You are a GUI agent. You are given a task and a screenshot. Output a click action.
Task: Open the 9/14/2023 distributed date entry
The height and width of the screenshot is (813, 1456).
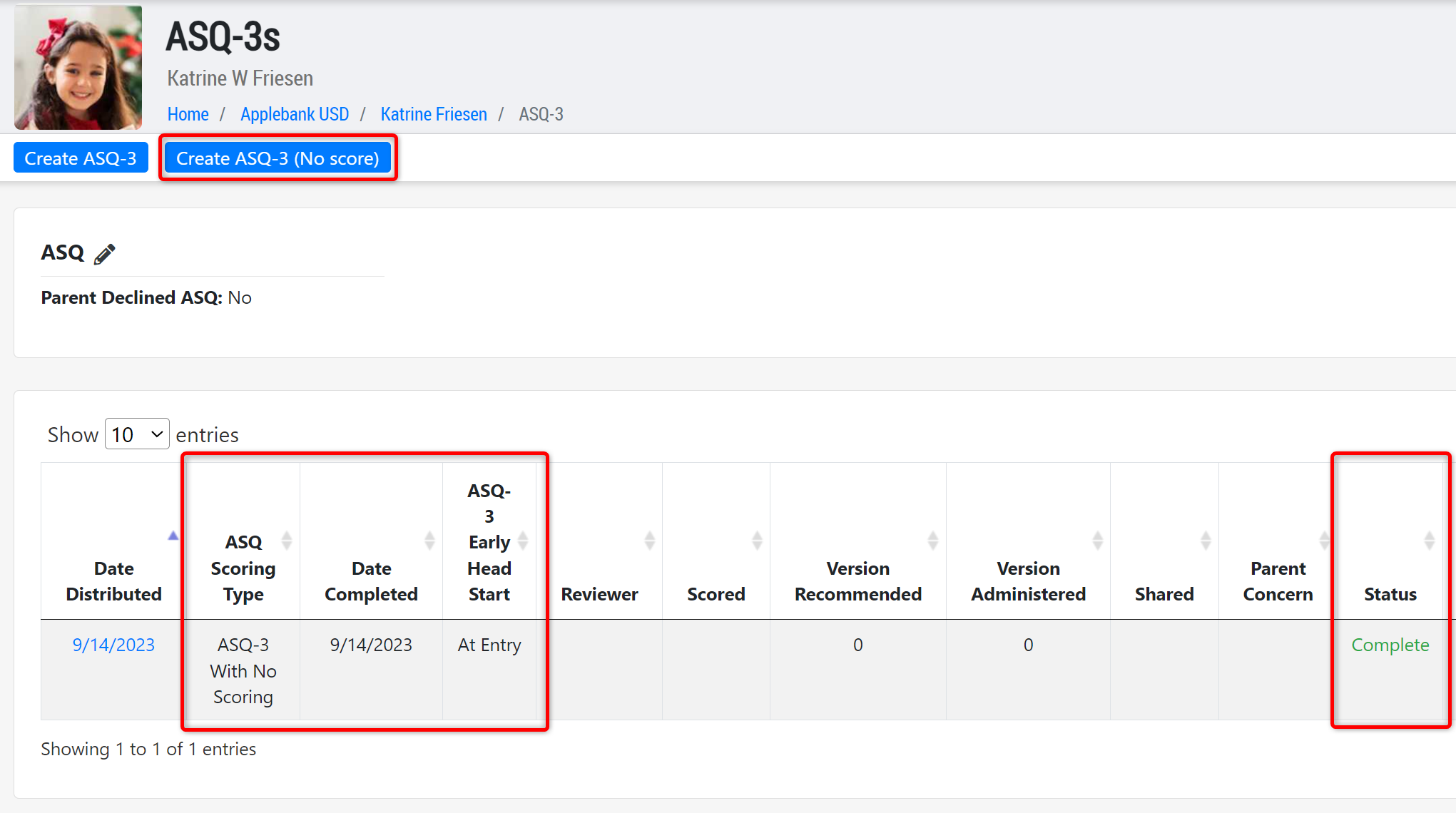(x=113, y=645)
